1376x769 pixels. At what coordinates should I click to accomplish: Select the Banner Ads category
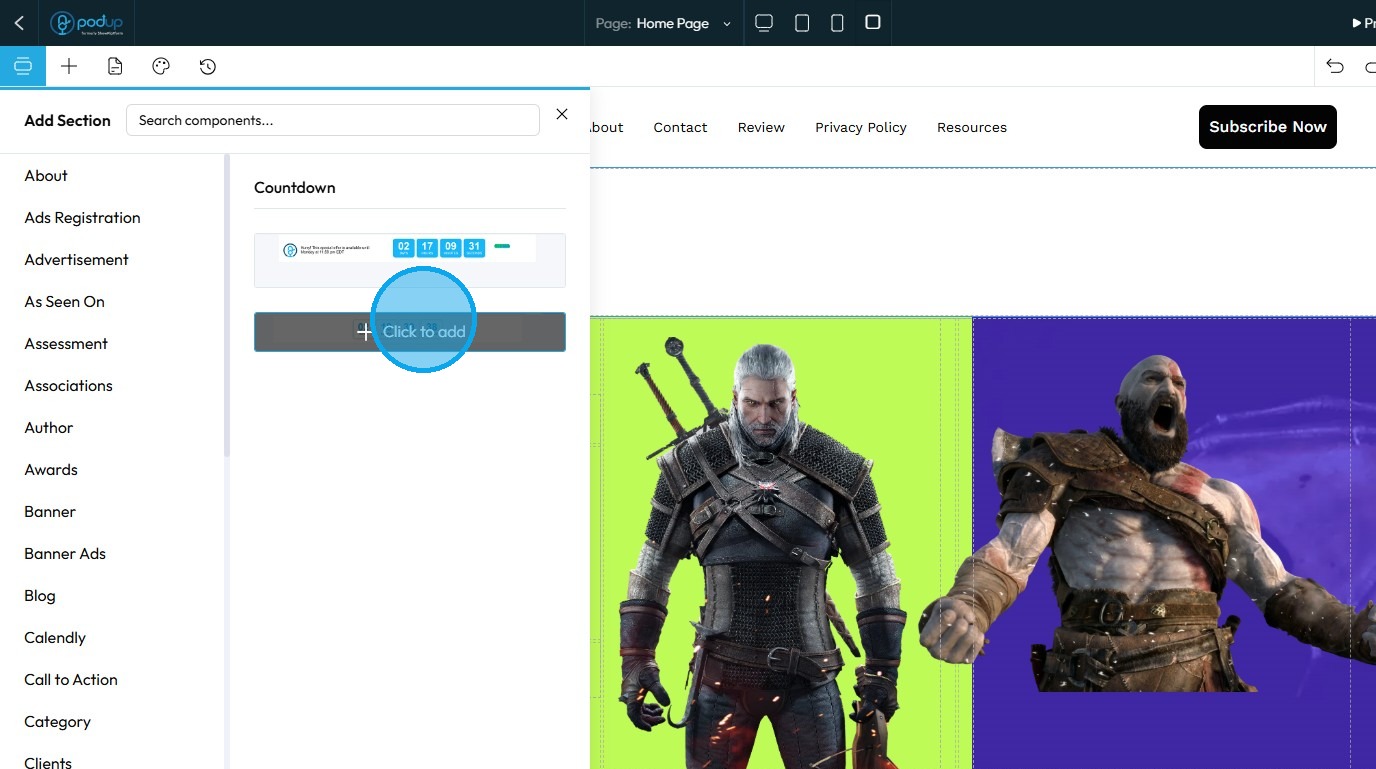pyautogui.click(x=65, y=553)
